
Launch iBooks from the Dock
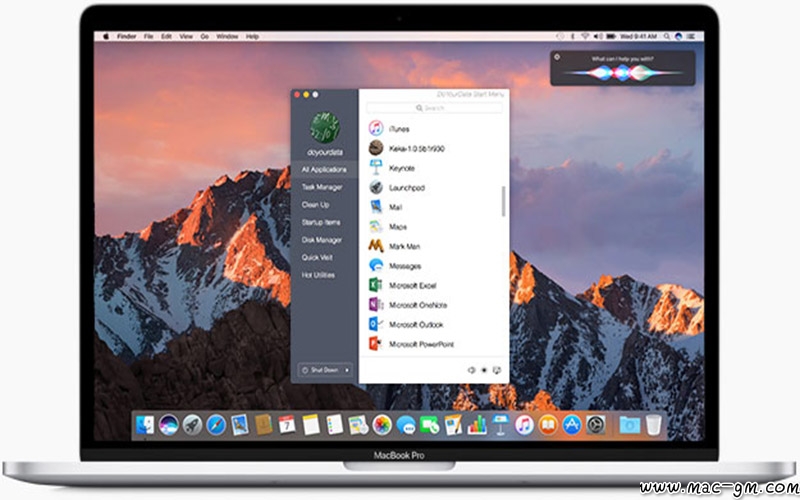point(548,424)
